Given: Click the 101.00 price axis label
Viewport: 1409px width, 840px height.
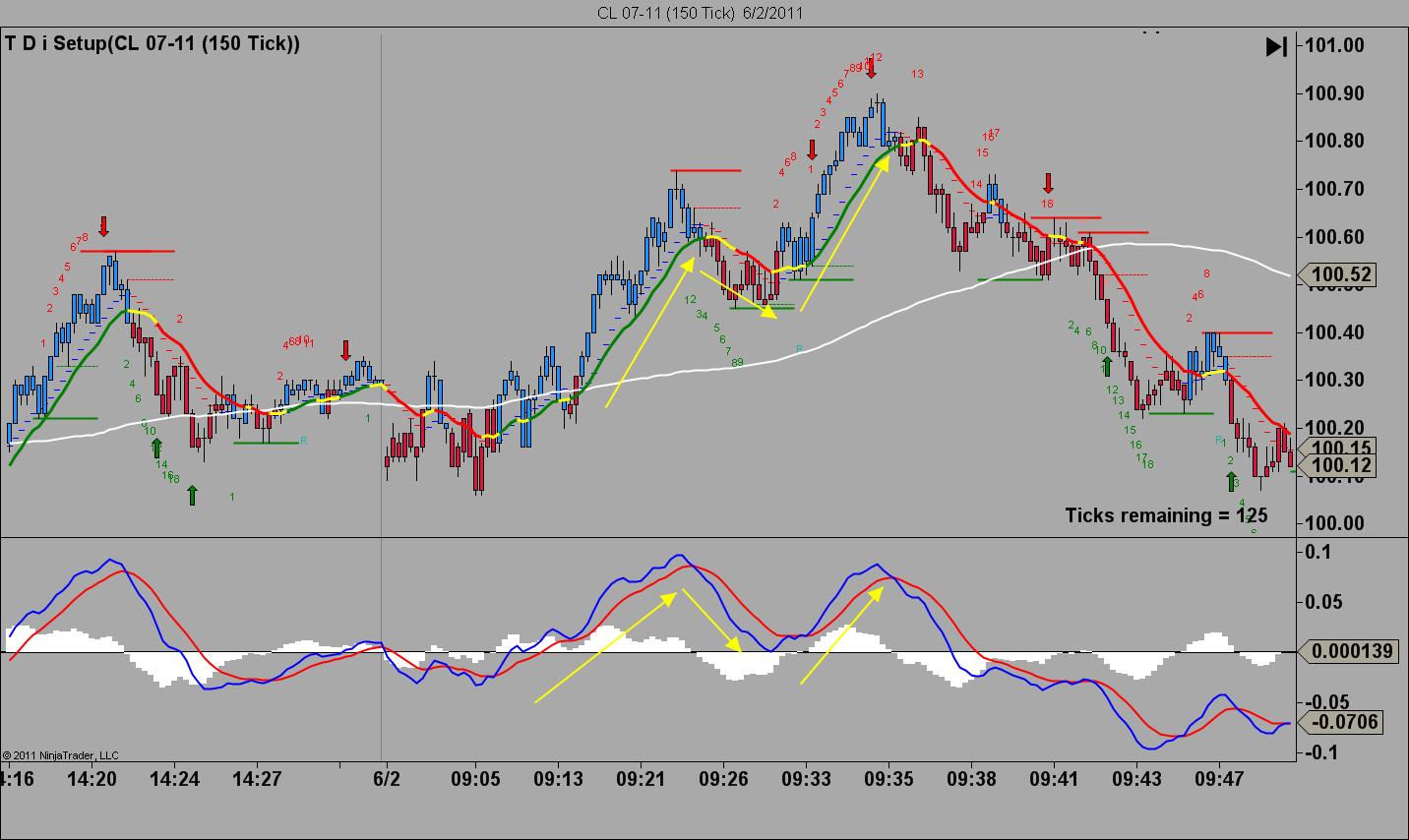Looking at the screenshot, I should tap(1336, 45).
